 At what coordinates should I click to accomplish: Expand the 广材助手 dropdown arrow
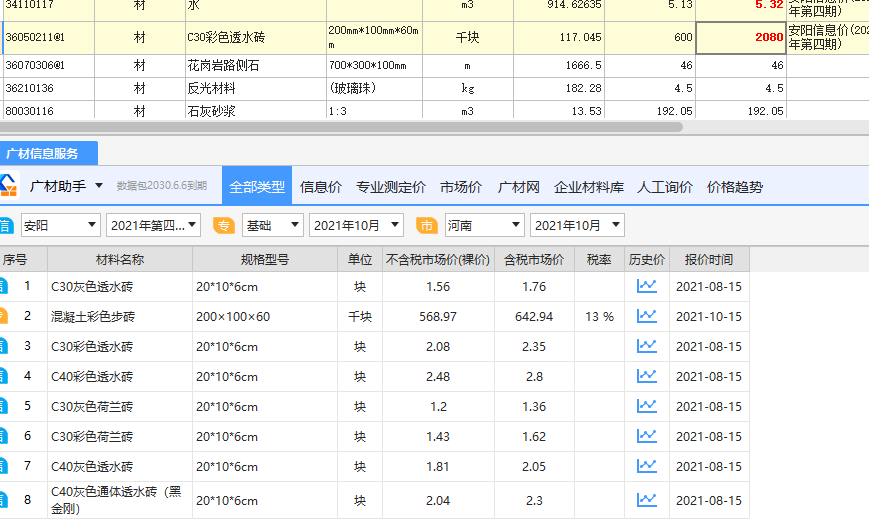(99, 186)
